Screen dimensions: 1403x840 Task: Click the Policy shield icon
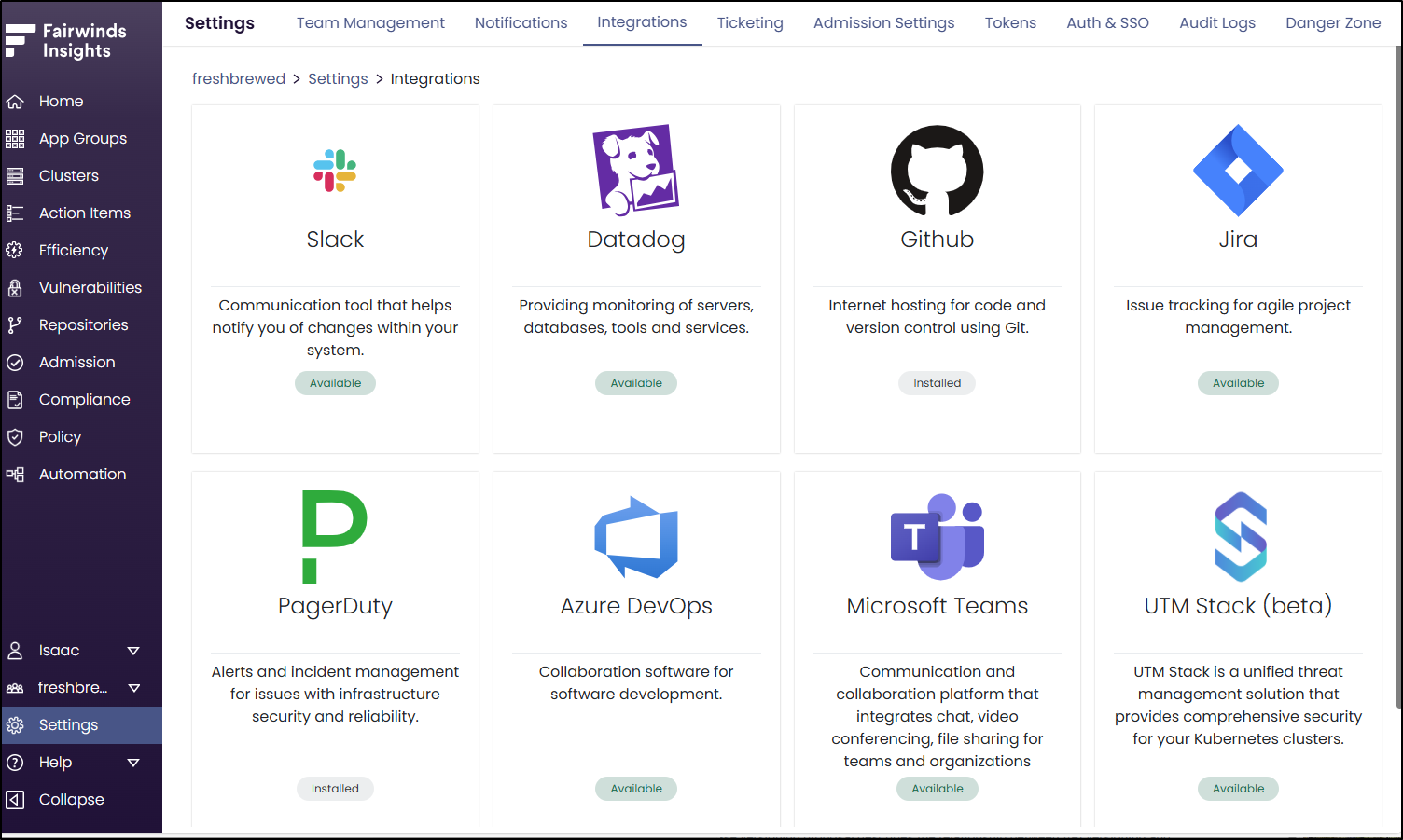(15, 437)
